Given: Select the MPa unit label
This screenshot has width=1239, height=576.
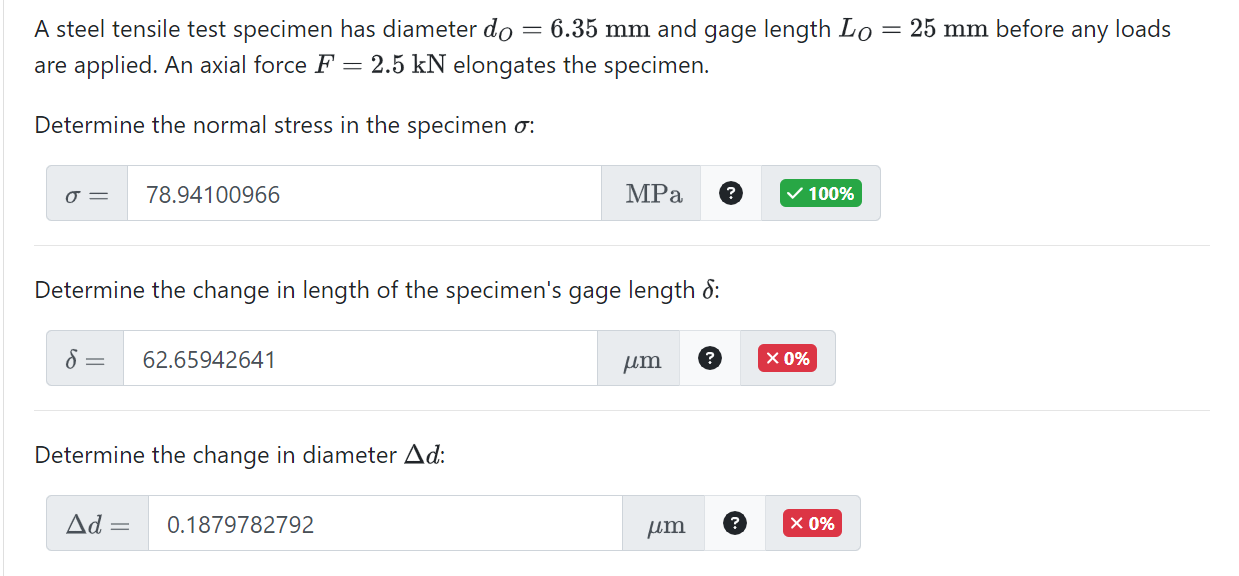Looking at the screenshot, I should (651, 192).
